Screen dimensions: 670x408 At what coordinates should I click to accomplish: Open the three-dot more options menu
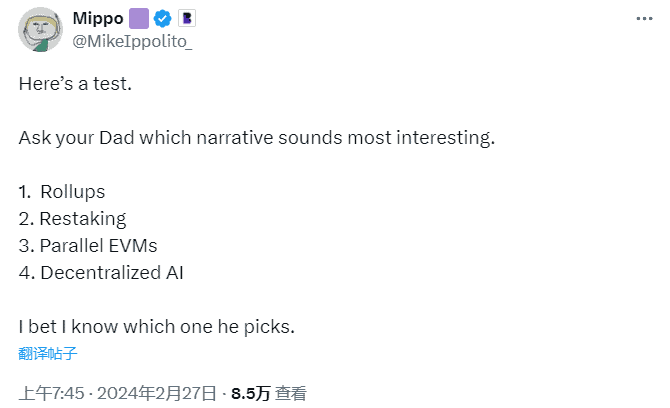644,19
